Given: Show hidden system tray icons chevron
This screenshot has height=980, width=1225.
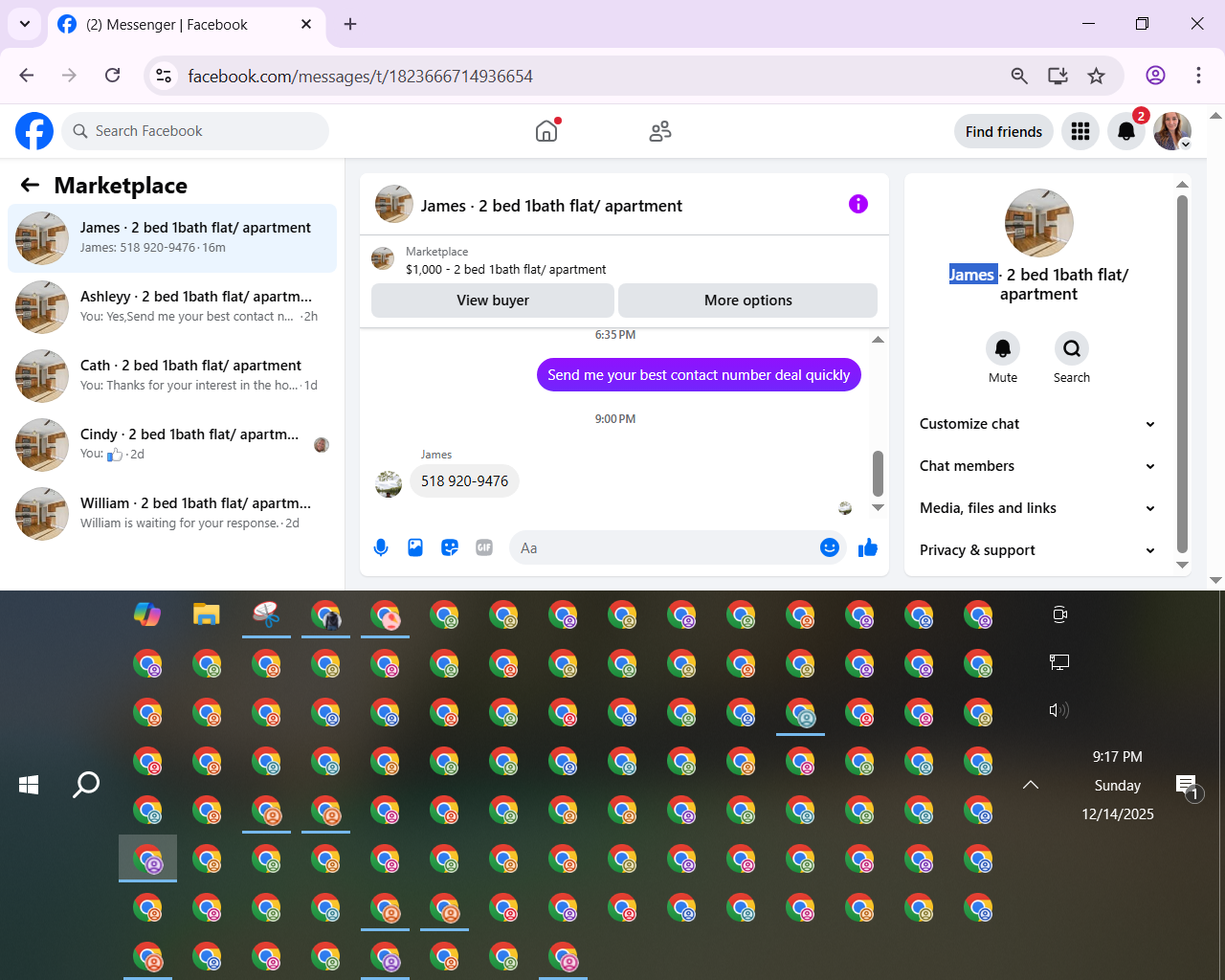Looking at the screenshot, I should coord(1031,785).
